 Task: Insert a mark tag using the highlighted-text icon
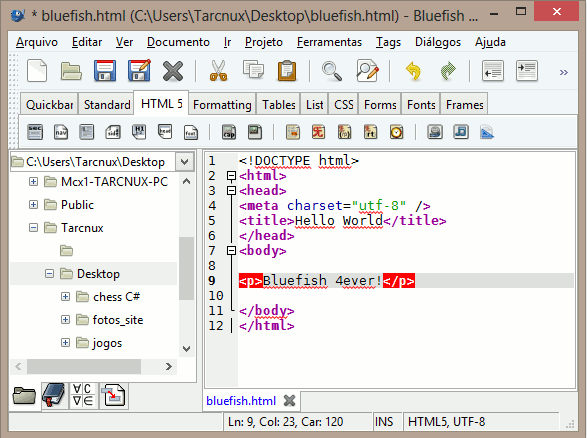293,132
